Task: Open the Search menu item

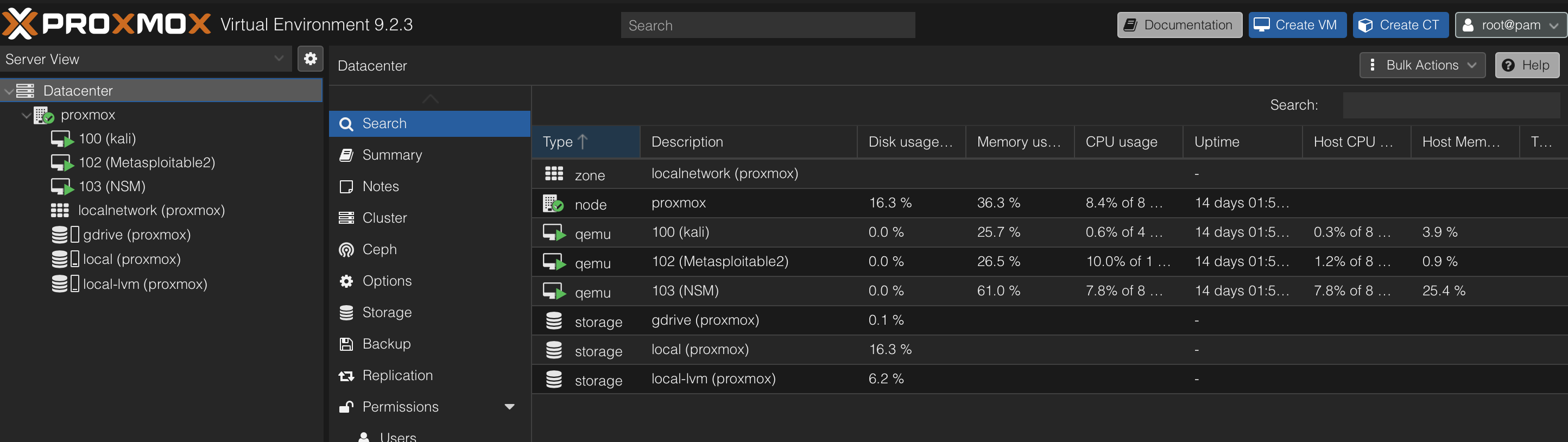Action: click(430, 124)
